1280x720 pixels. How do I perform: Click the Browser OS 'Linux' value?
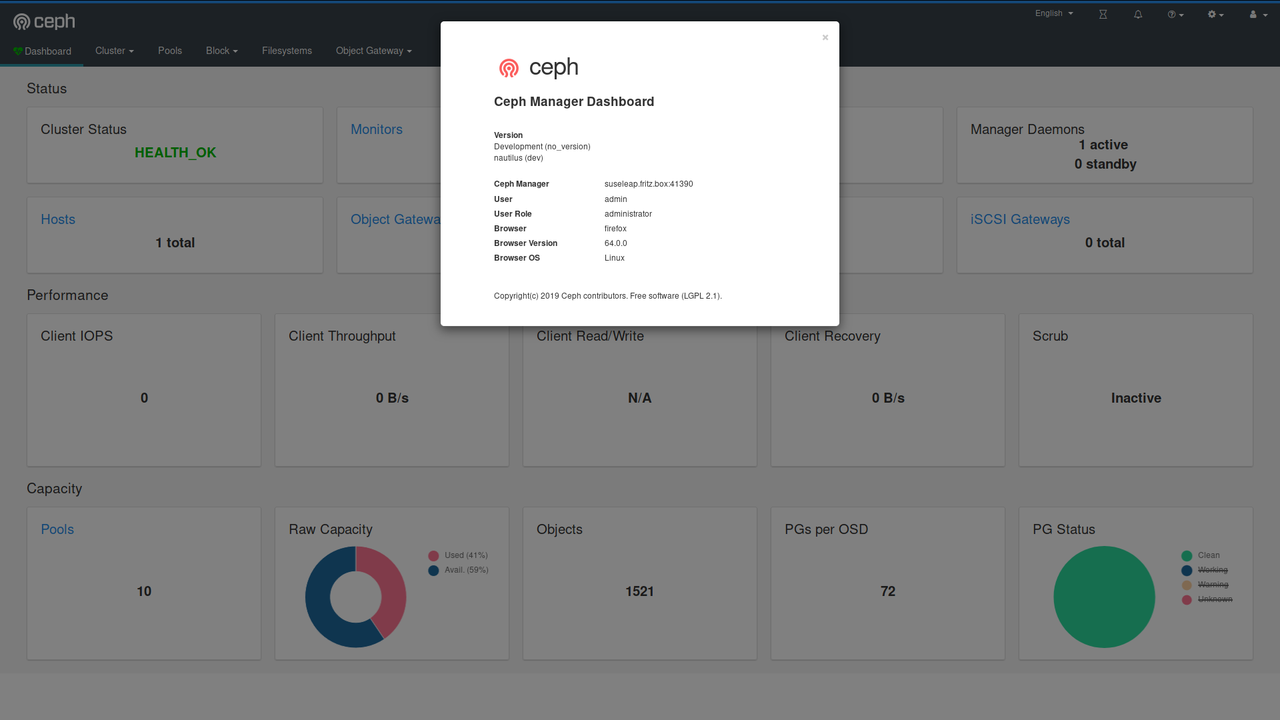coord(615,258)
